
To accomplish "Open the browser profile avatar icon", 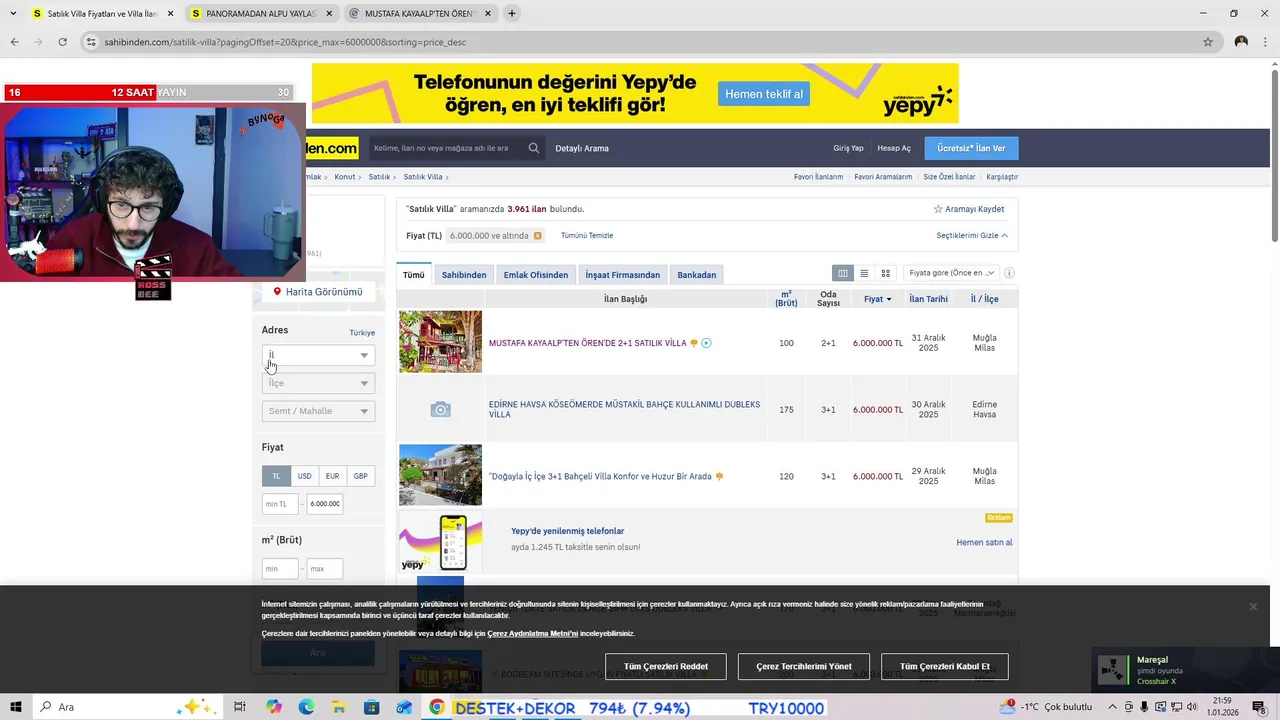I will (1241, 42).
